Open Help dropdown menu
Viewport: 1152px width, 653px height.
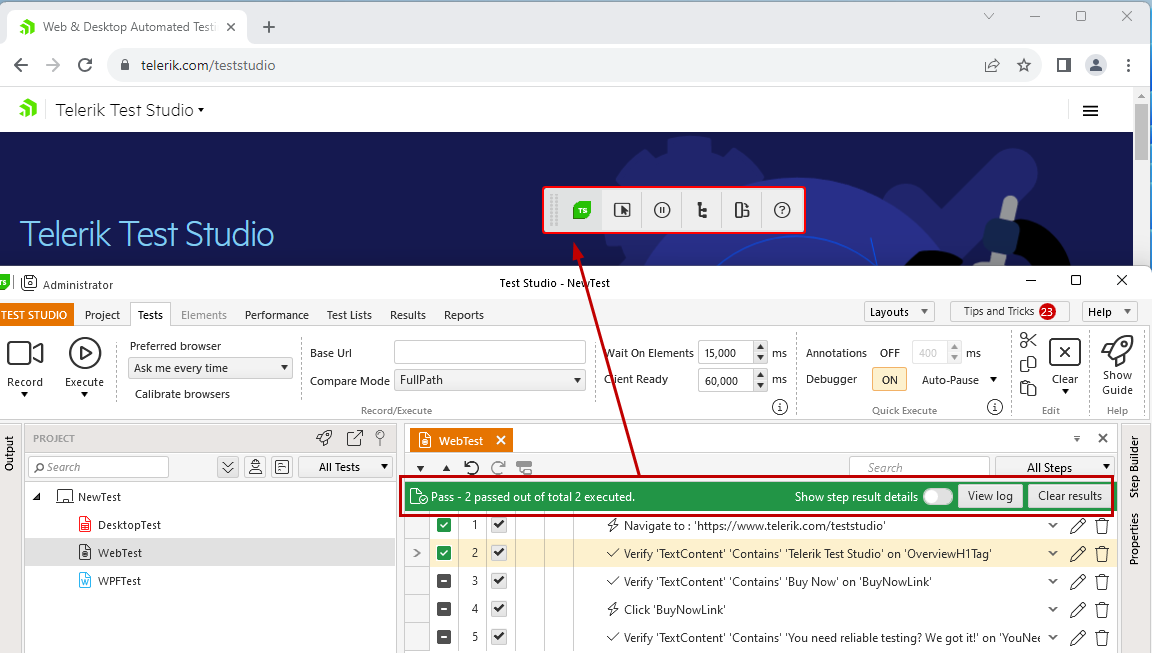click(x=1109, y=312)
